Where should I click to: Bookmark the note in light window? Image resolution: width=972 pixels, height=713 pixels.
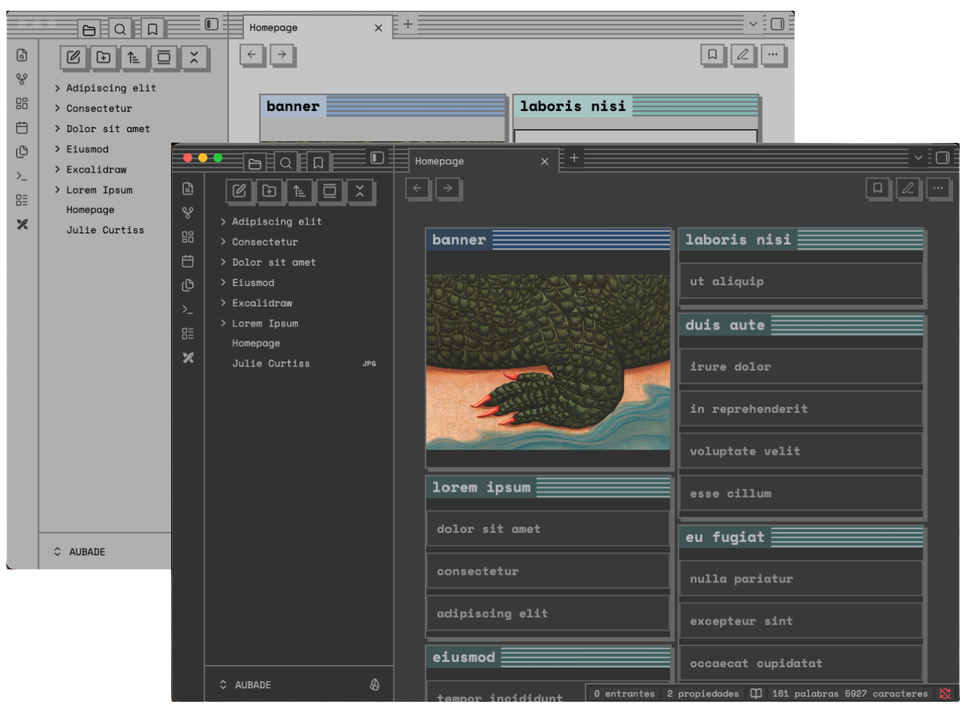pos(712,55)
